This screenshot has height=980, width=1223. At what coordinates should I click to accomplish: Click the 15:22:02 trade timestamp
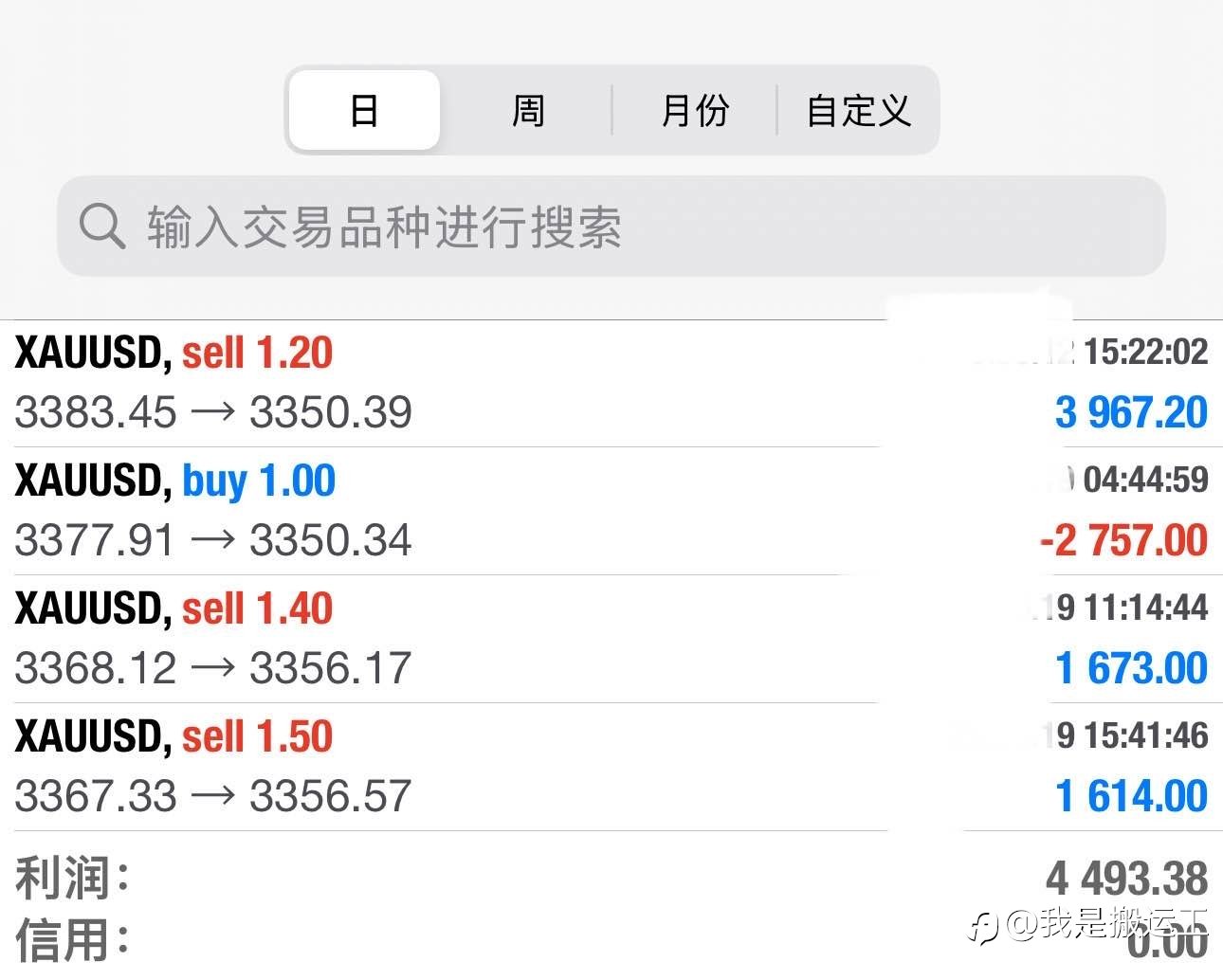1145,352
